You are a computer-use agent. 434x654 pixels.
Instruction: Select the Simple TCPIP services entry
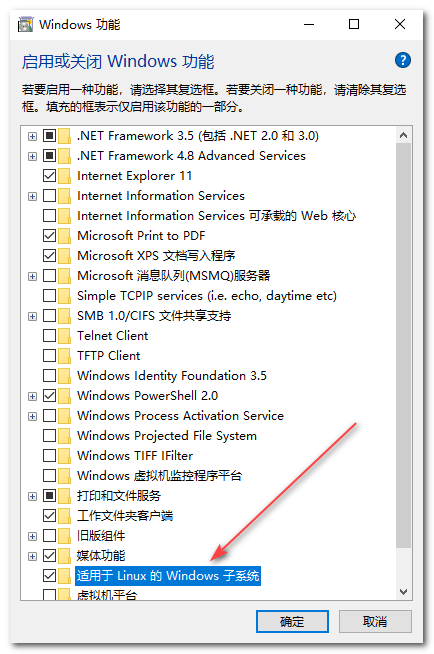207,296
